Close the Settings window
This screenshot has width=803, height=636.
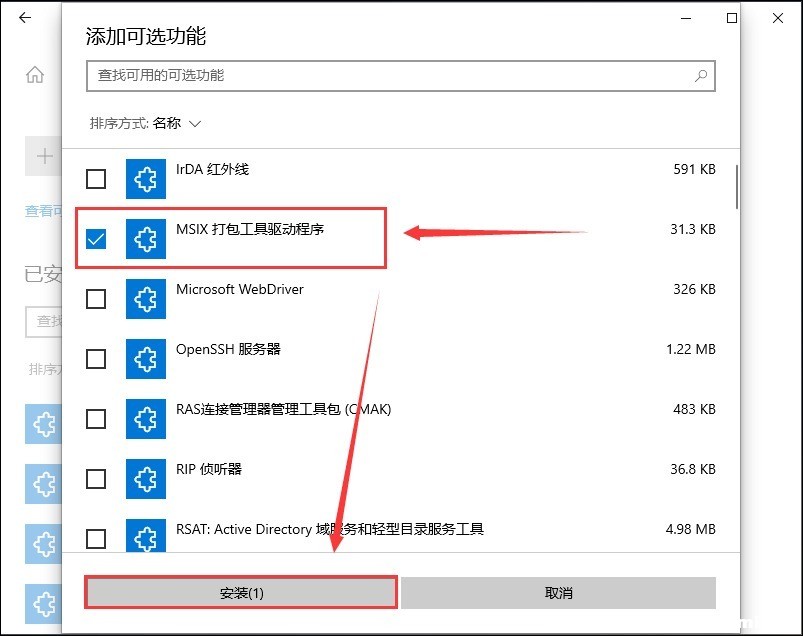(778, 18)
